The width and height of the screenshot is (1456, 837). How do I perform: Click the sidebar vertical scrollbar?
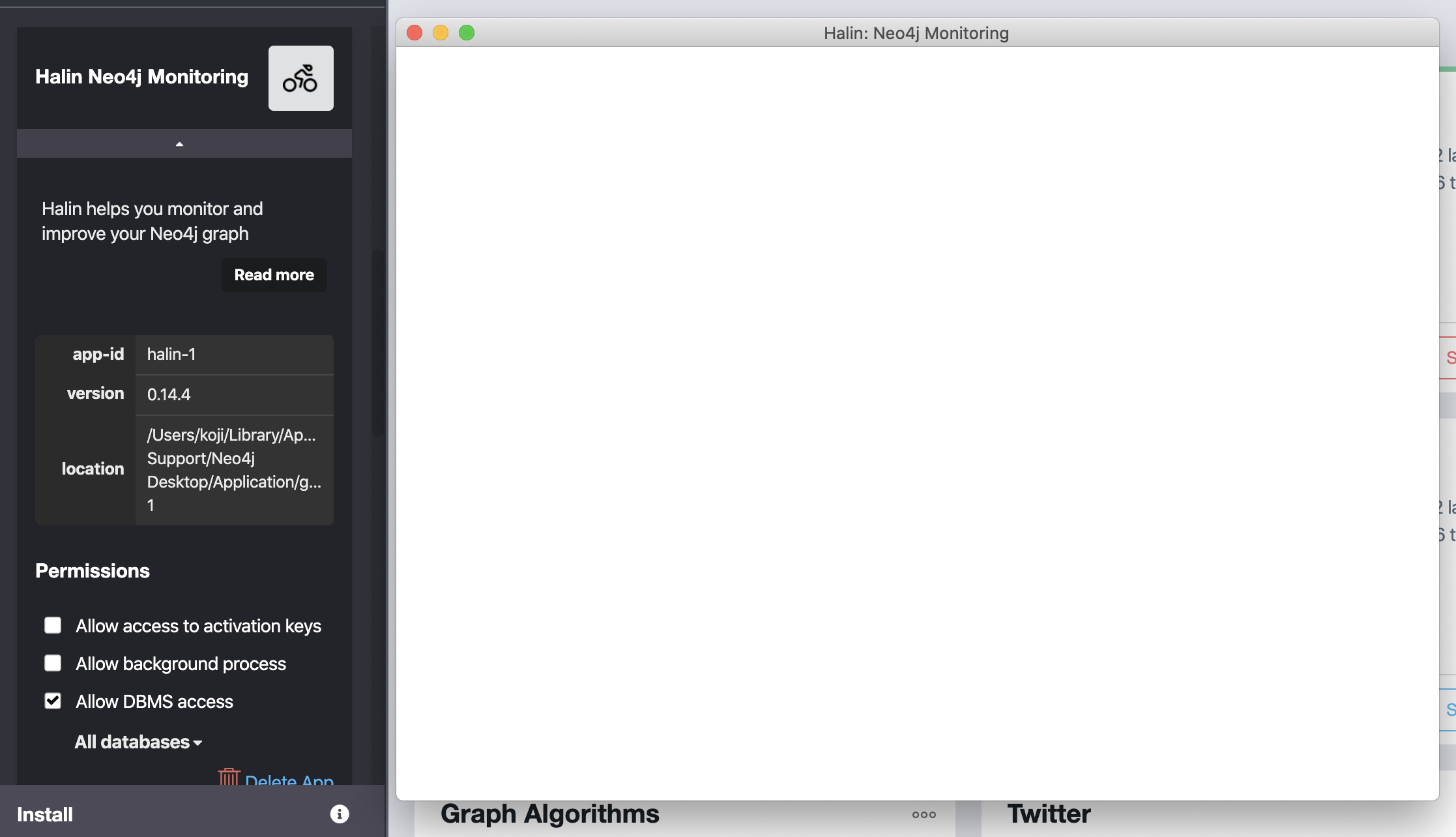tap(377, 342)
